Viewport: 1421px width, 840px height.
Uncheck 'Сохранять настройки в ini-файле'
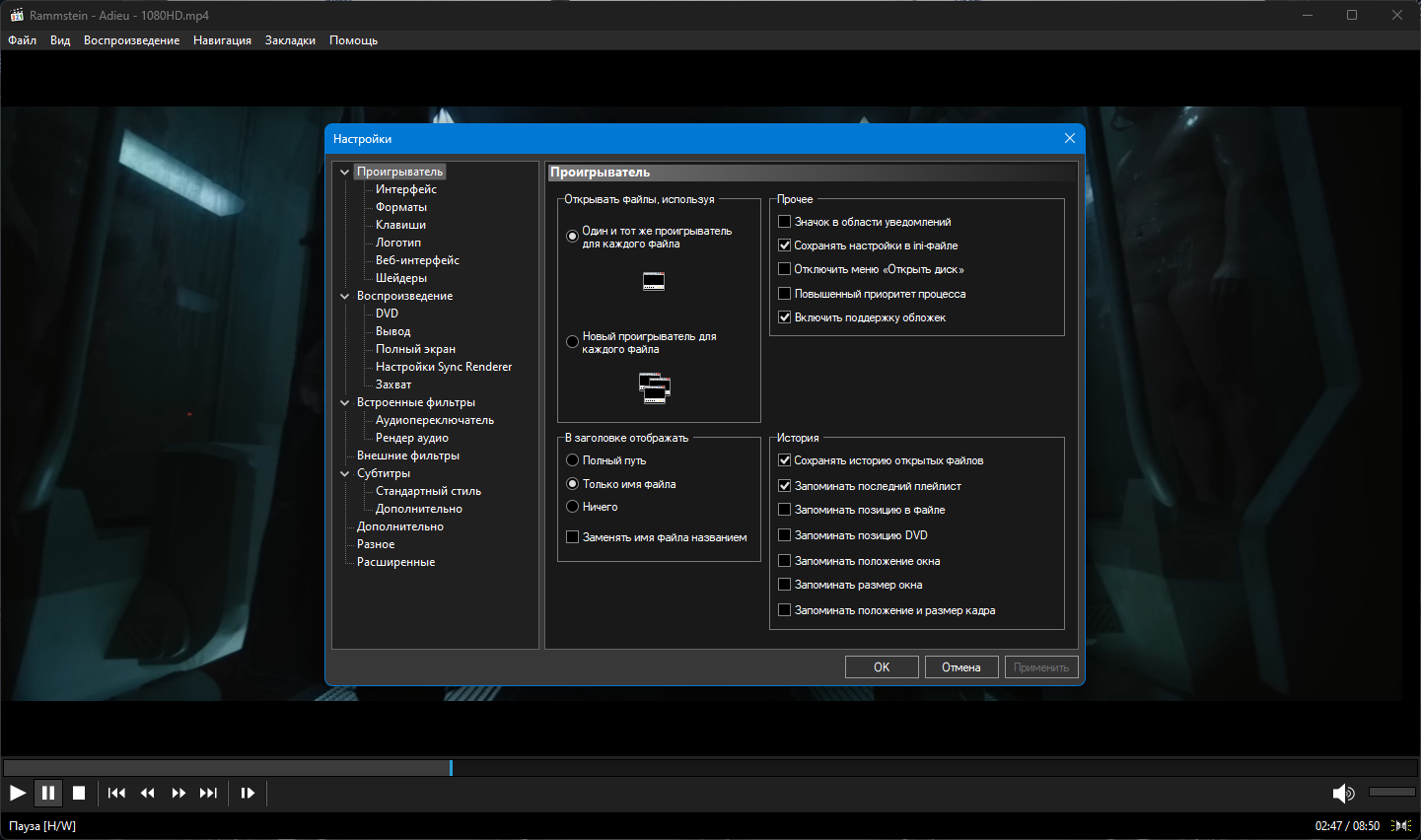pyautogui.click(x=785, y=245)
